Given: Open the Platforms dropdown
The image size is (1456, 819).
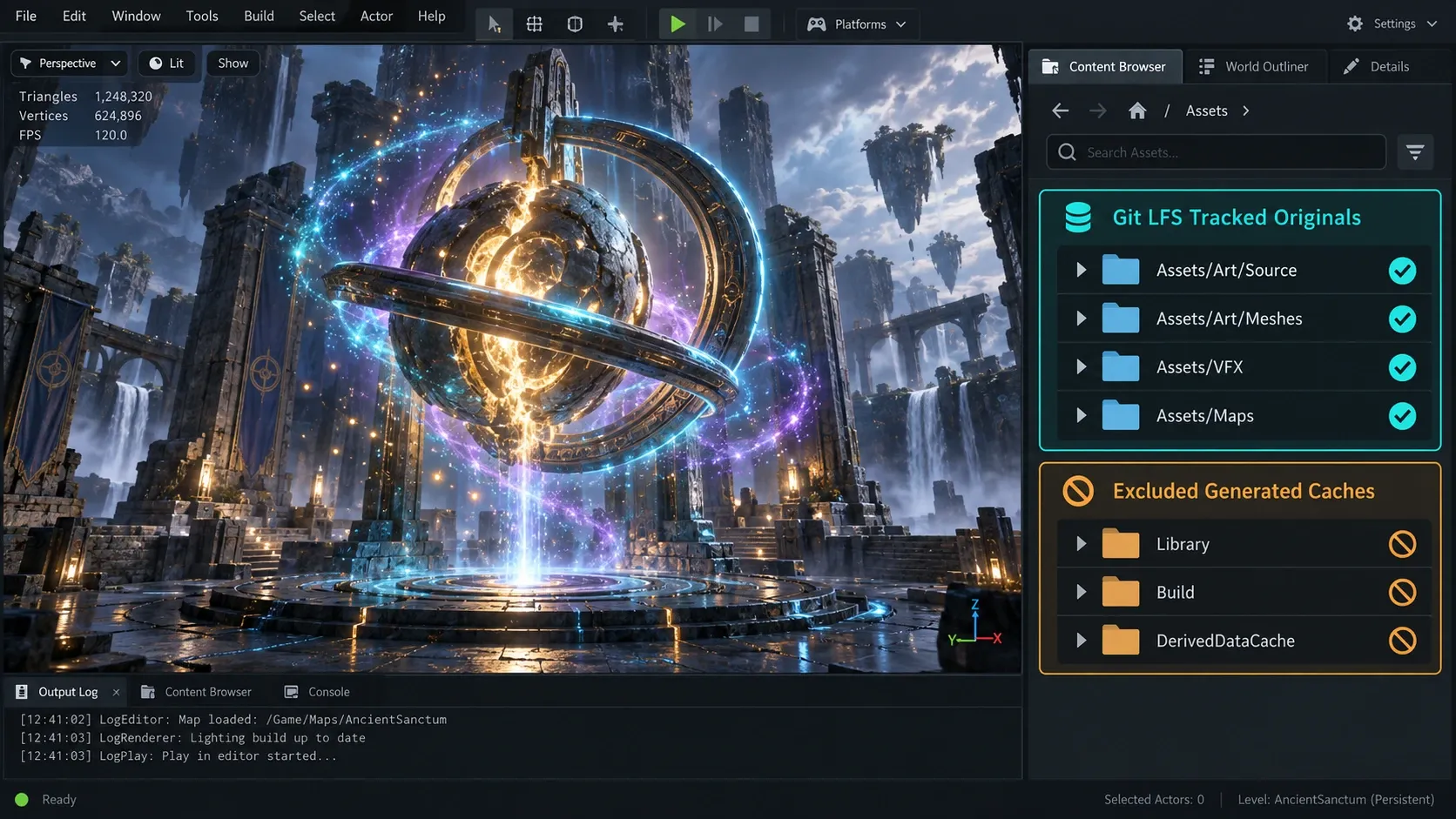Looking at the screenshot, I should (x=857, y=24).
